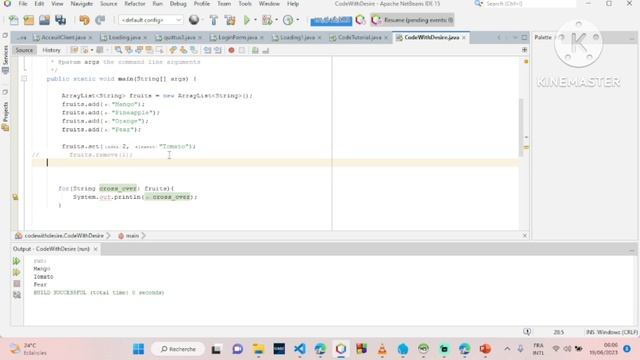Open VLC media player from taskbar
This screenshot has height=360, width=640.
point(382,349)
